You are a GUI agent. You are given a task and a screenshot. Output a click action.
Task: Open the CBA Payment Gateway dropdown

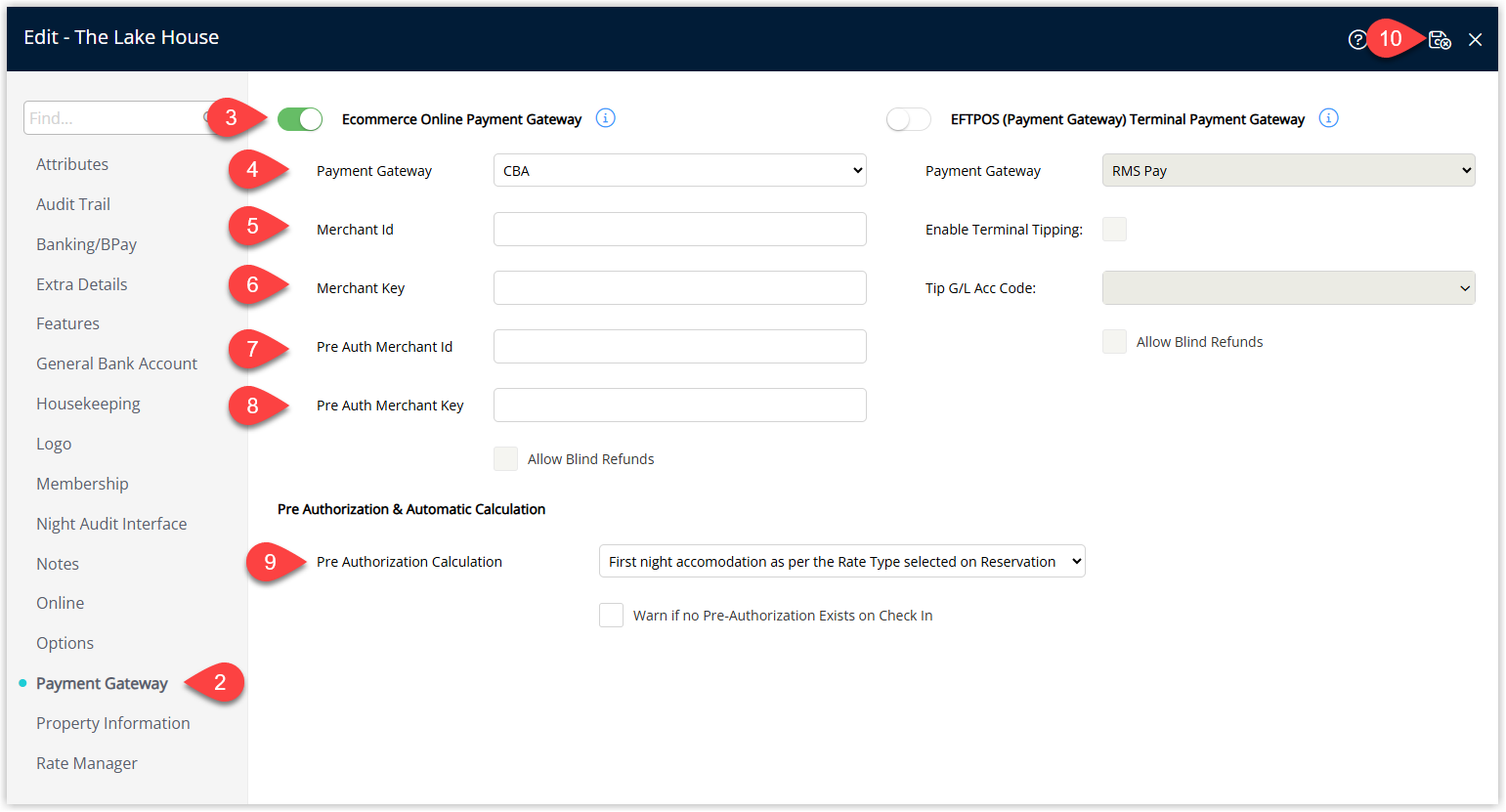tap(680, 170)
